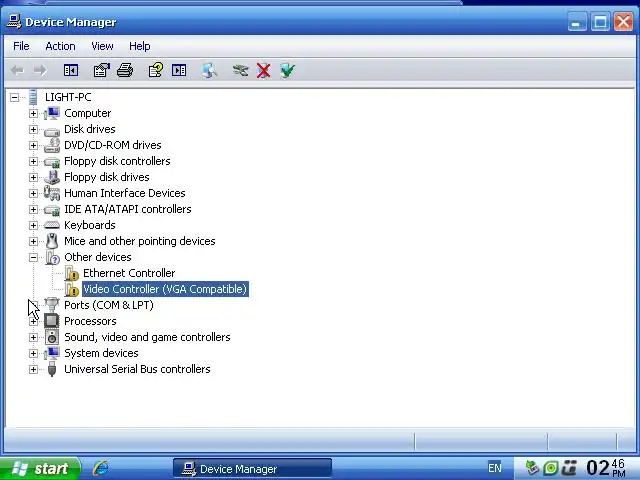This screenshot has width=640, height=480.
Task: Launch Internet Explorer from quick launch
Action: (100, 468)
